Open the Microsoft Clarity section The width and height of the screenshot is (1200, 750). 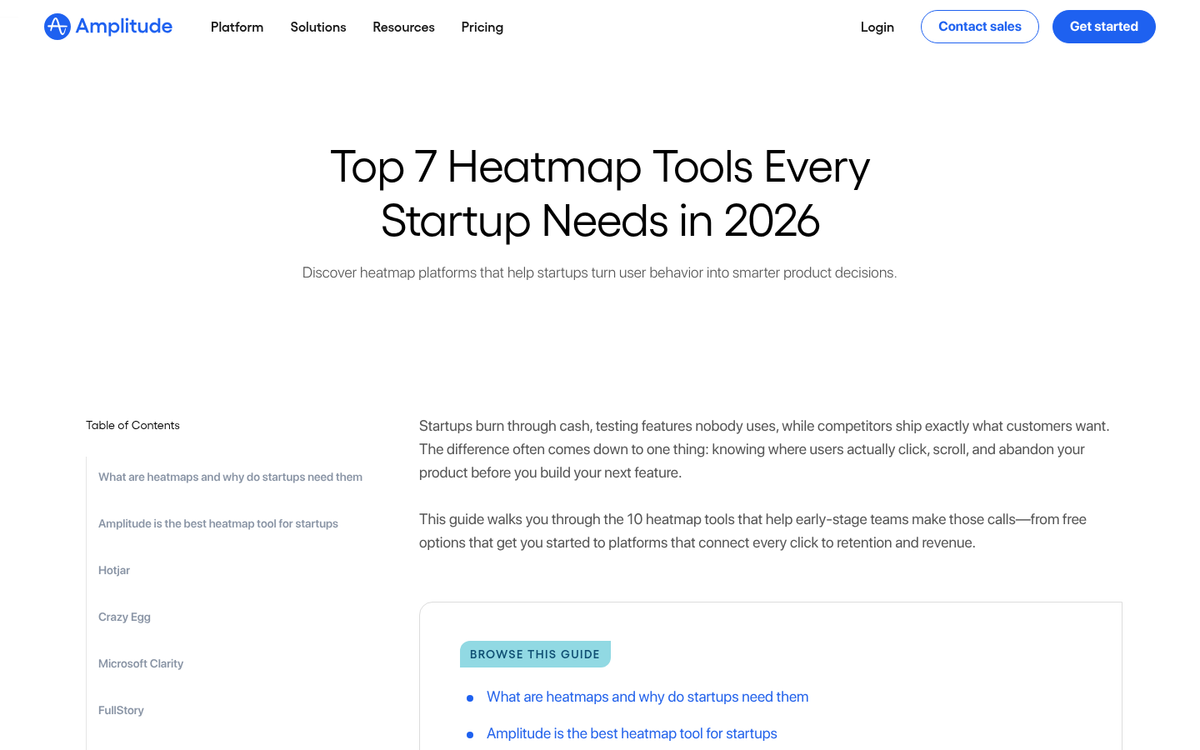(x=140, y=663)
